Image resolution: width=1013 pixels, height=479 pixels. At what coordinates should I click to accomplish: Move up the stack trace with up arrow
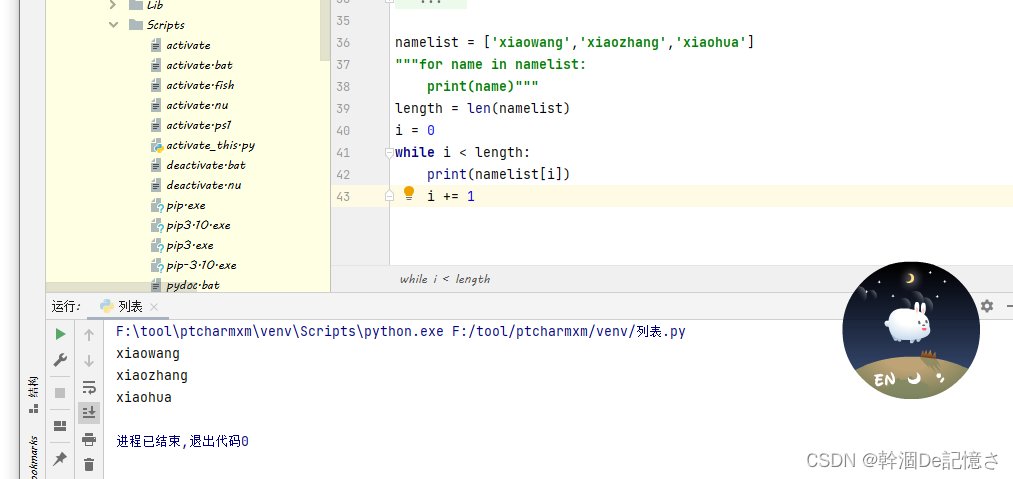[x=89, y=334]
